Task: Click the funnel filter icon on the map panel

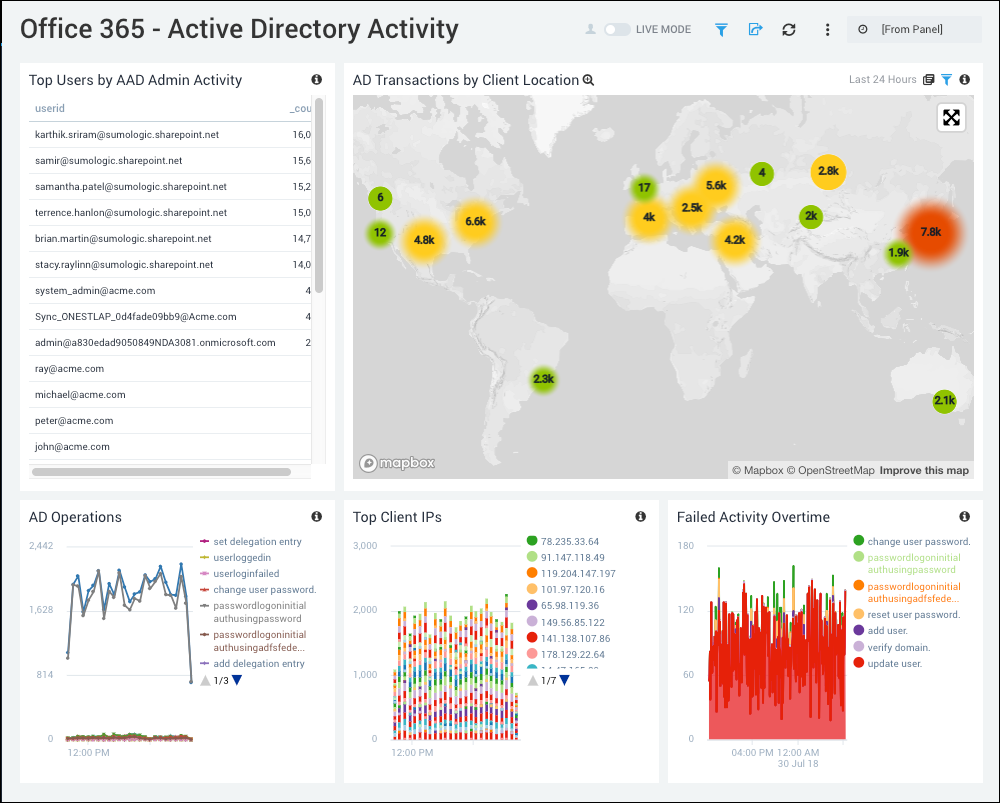Action: point(946,79)
